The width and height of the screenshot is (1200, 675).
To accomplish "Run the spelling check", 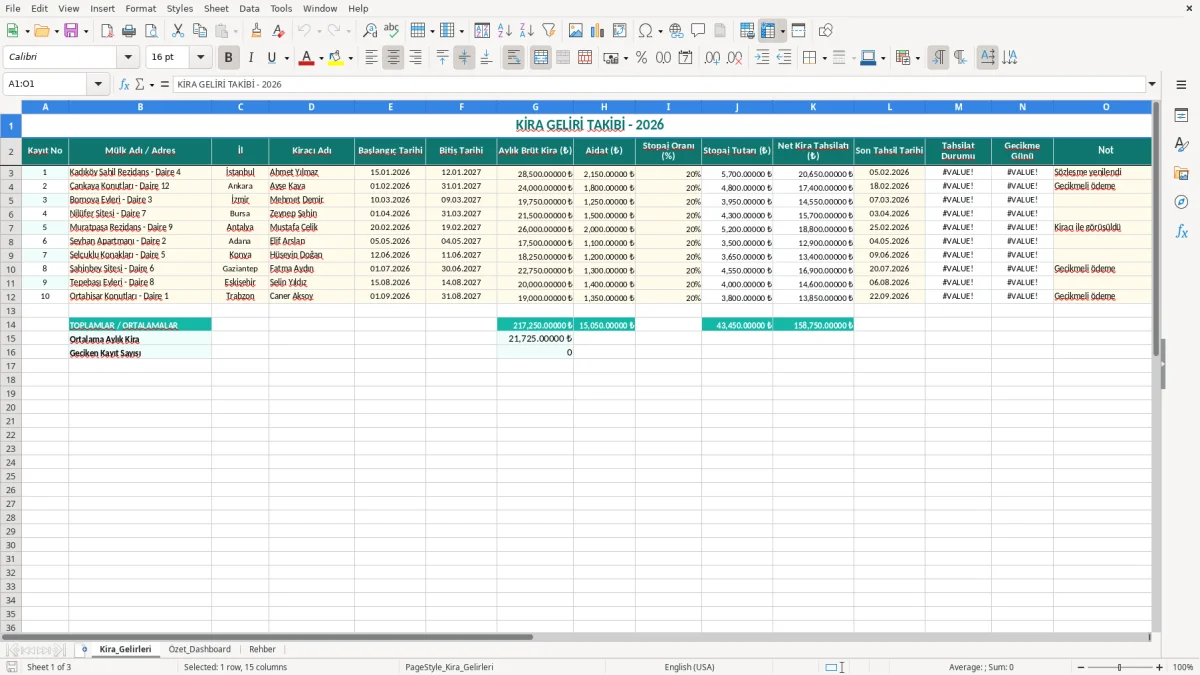I will pos(392,31).
